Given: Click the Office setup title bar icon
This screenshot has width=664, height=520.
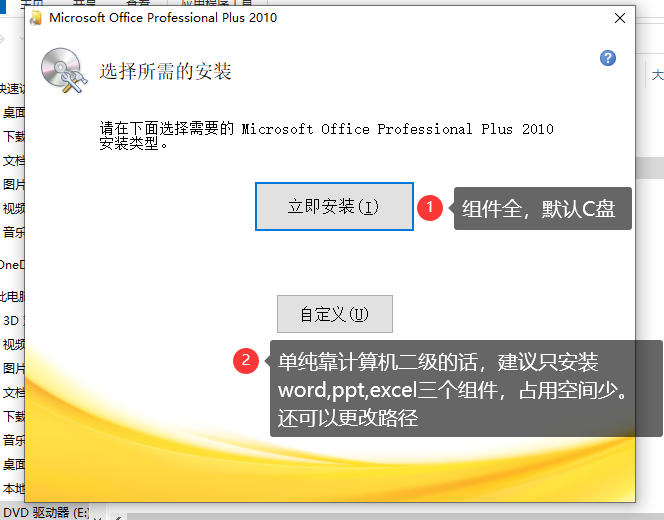Looking at the screenshot, I should 37,18.
